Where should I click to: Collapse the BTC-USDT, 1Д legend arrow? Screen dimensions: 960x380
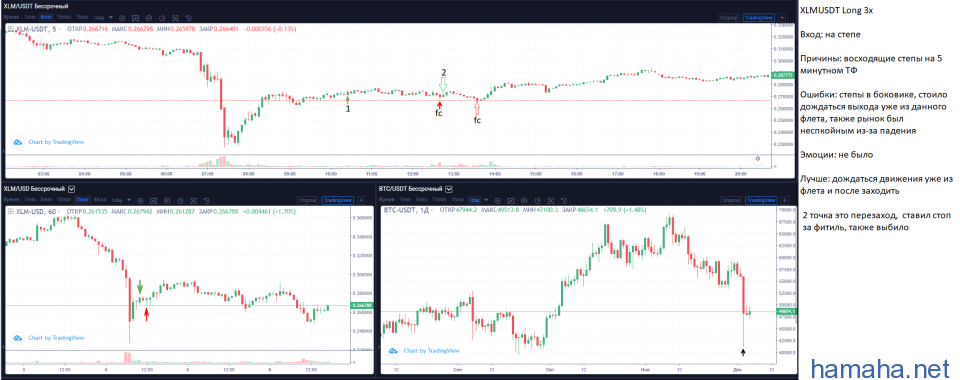click(432, 210)
